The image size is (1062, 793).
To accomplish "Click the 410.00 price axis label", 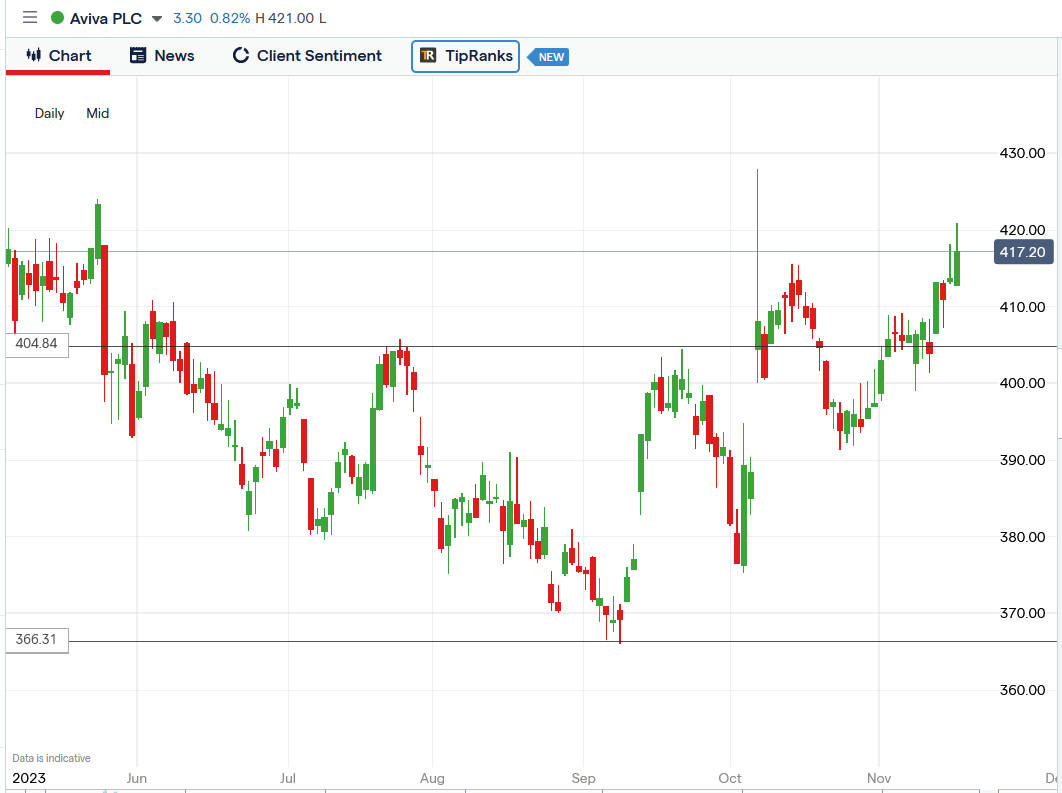I will (x=1022, y=307).
